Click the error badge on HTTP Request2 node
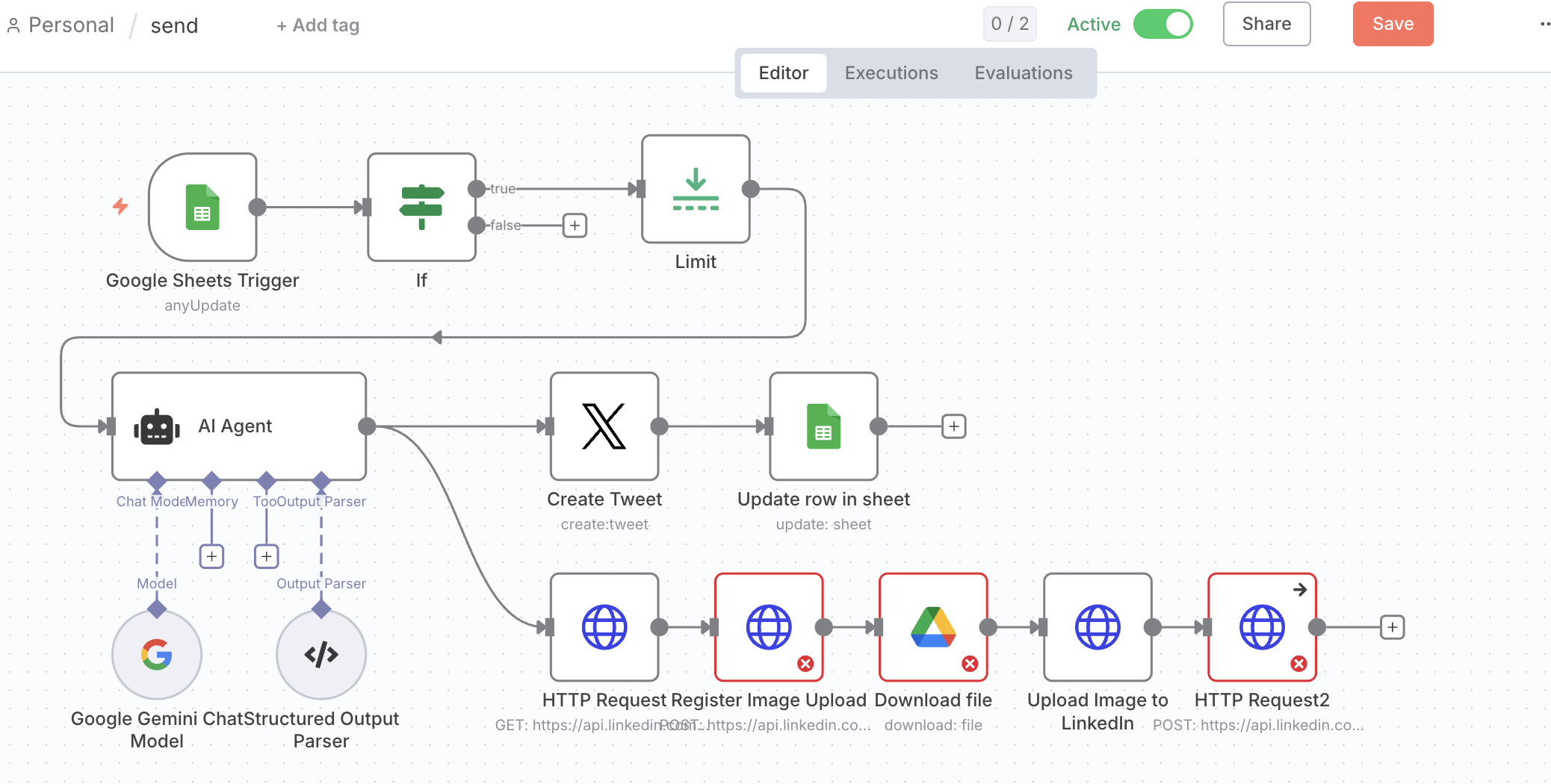This screenshot has width=1551, height=784. tap(1299, 664)
